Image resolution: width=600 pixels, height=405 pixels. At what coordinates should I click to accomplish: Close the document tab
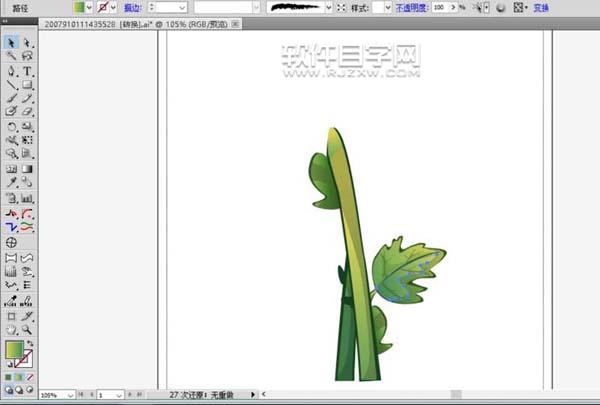236,24
